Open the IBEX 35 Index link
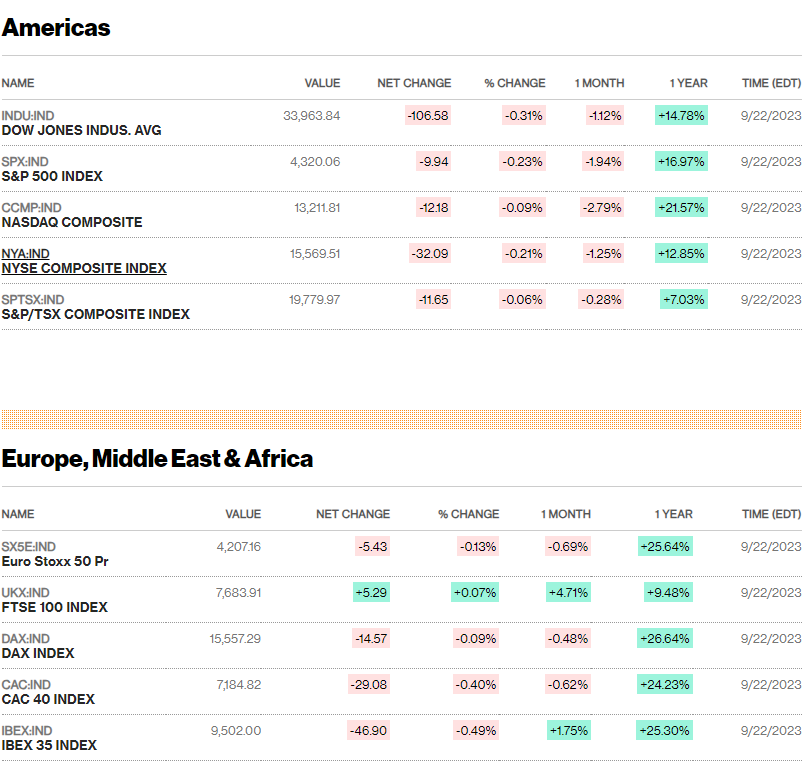The image size is (808, 768). [49, 745]
